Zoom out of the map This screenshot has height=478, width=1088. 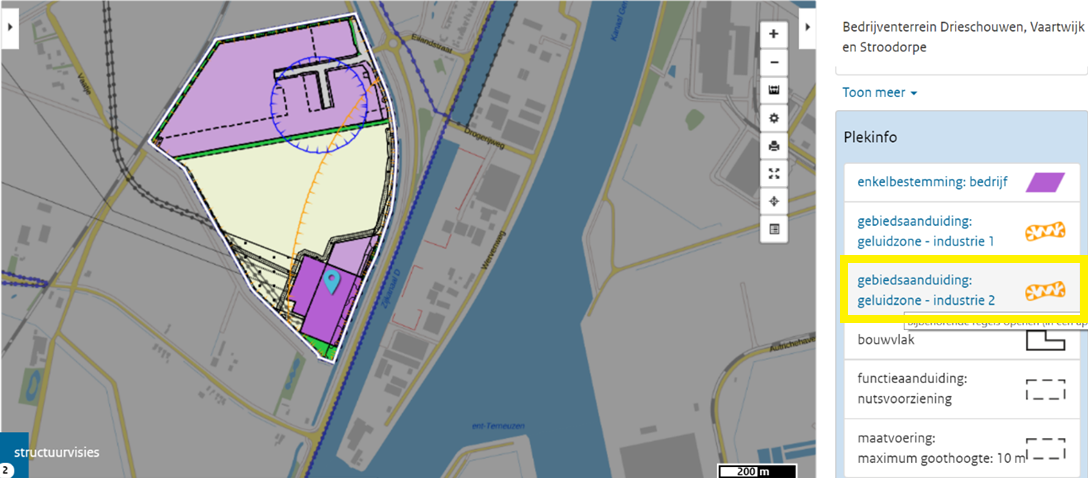773,62
